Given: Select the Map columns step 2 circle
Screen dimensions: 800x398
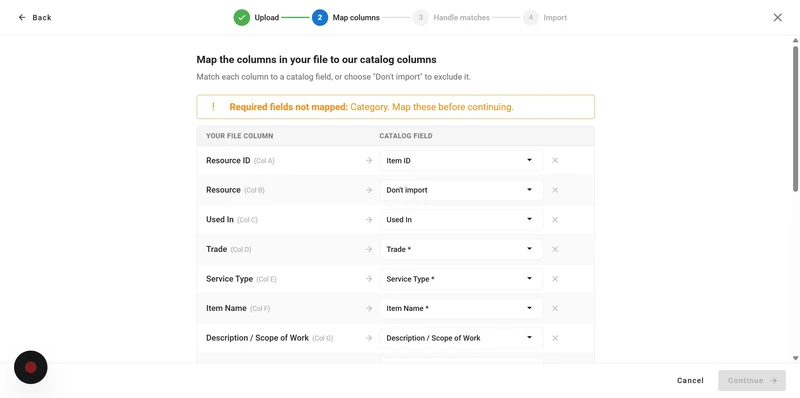Looking at the screenshot, I should click(320, 17).
